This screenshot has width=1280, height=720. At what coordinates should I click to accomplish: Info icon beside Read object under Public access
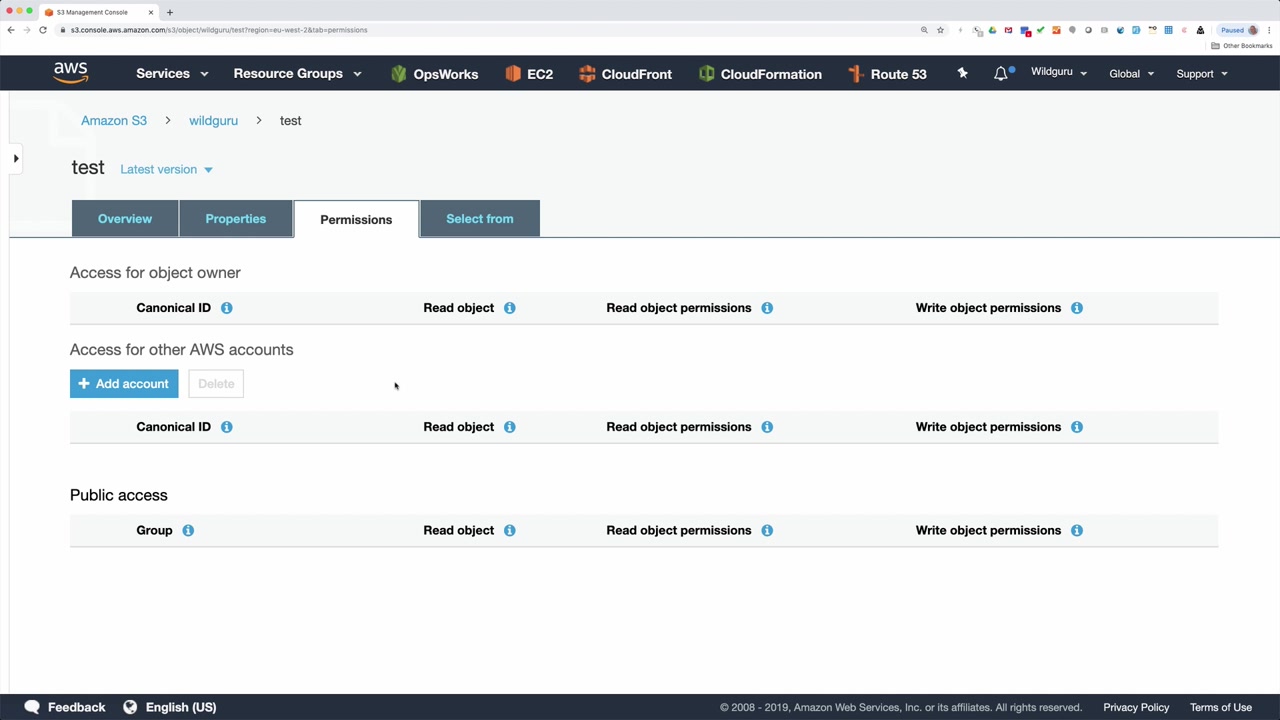(x=510, y=530)
